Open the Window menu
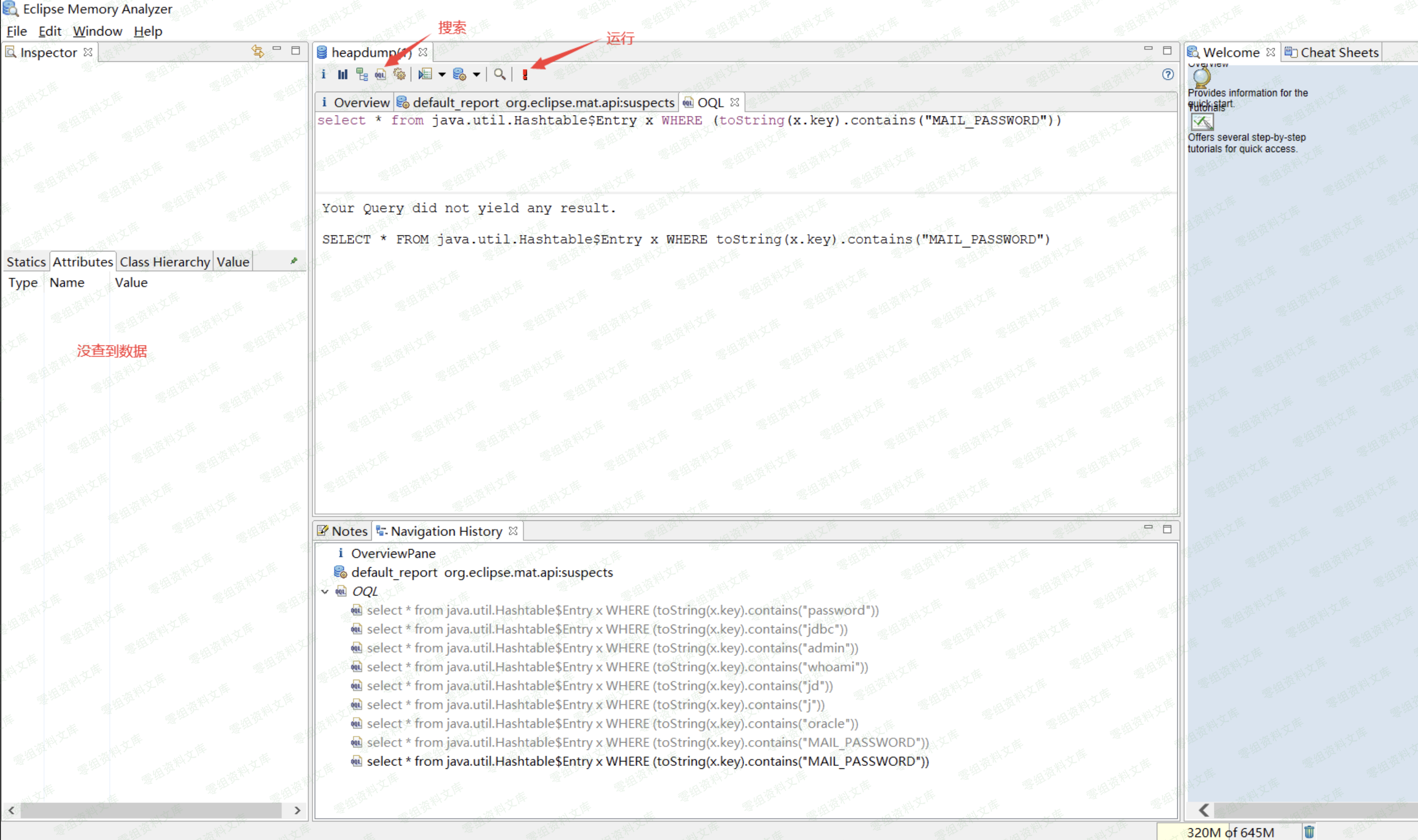 click(x=97, y=31)
